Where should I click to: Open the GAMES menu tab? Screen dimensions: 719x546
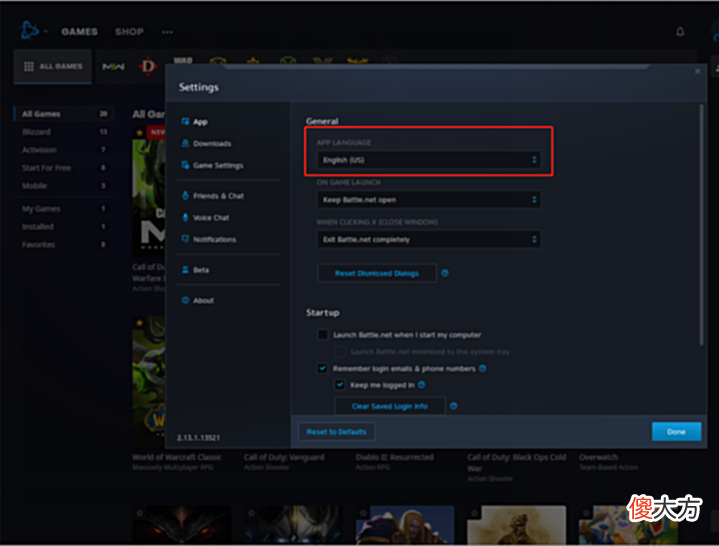point(79,32)
